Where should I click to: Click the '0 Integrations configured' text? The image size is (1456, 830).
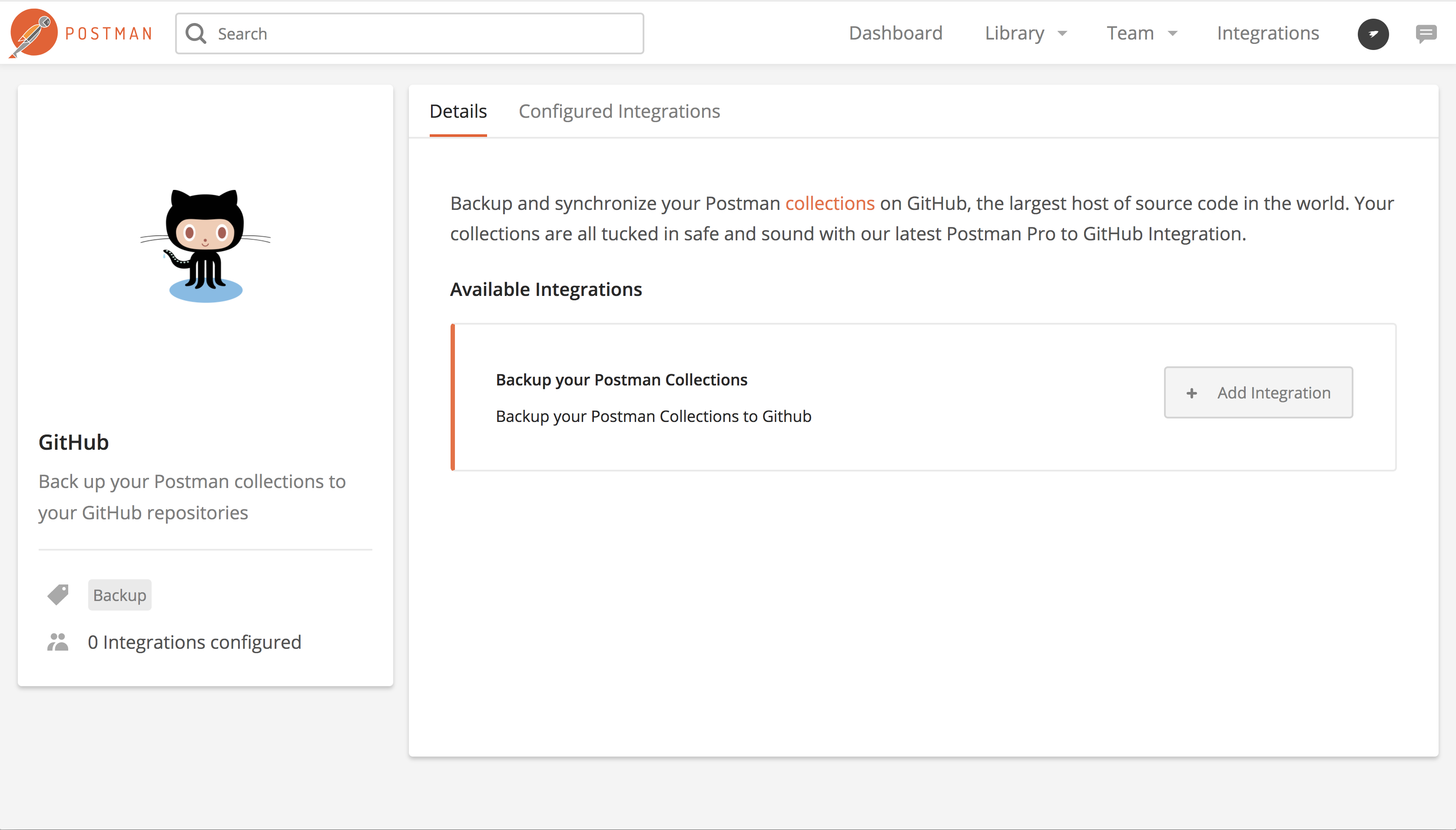tap(194, 642)
